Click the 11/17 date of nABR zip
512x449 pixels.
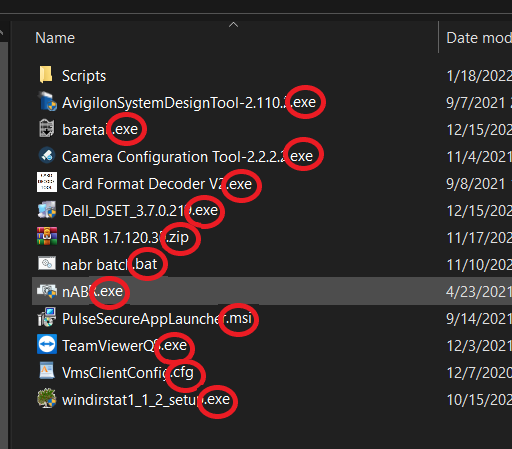click(479, 238)
